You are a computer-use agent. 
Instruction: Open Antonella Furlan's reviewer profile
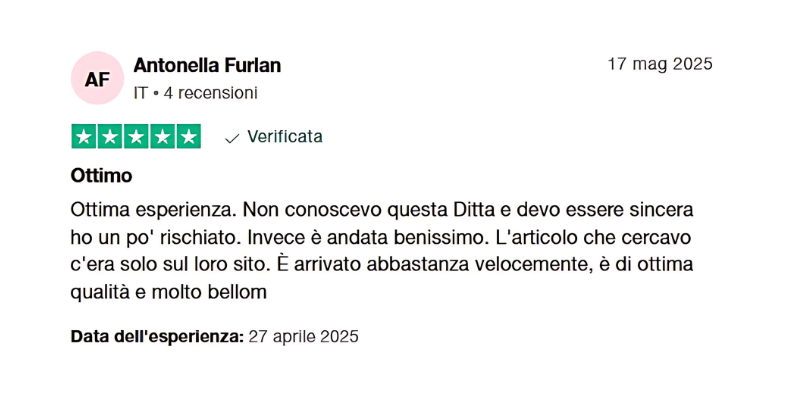tap(207, 65)
